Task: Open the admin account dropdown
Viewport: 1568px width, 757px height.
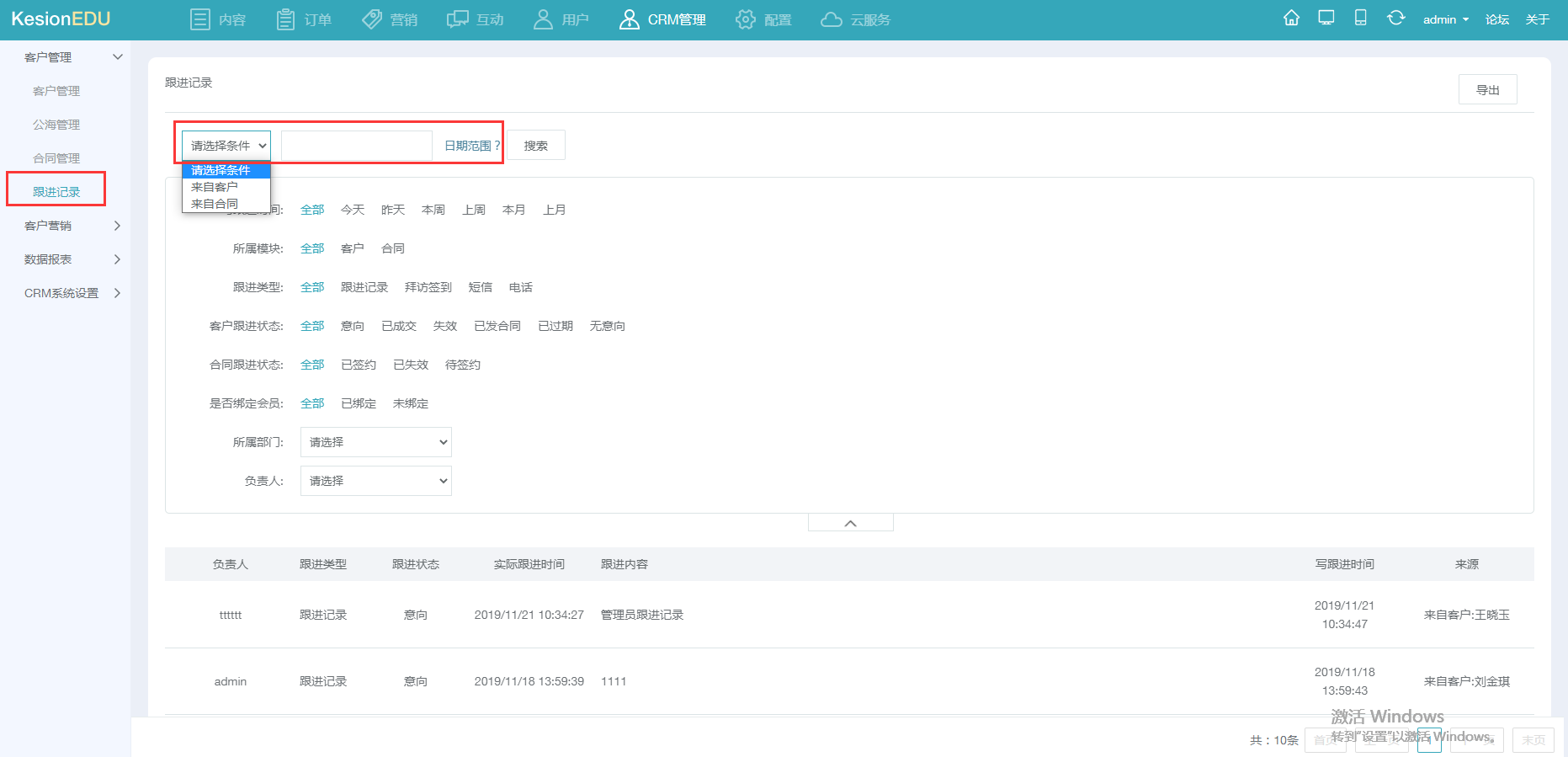Action: coord(1445,19)
